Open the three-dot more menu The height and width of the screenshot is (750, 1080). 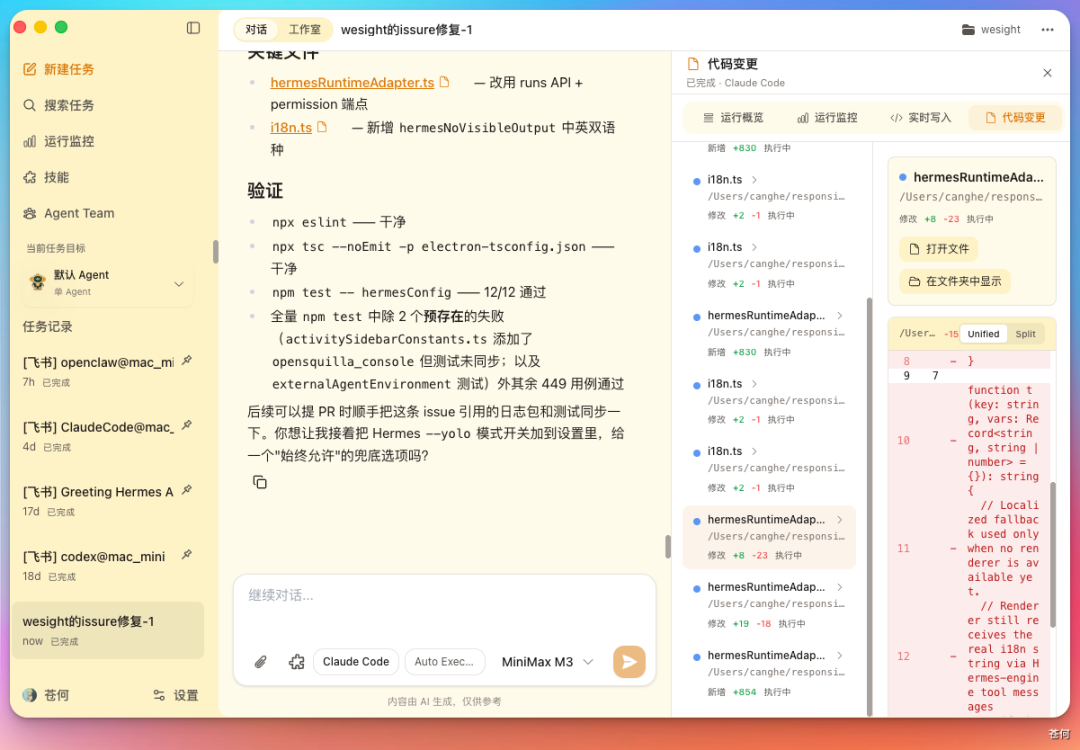coord(1047,30)
